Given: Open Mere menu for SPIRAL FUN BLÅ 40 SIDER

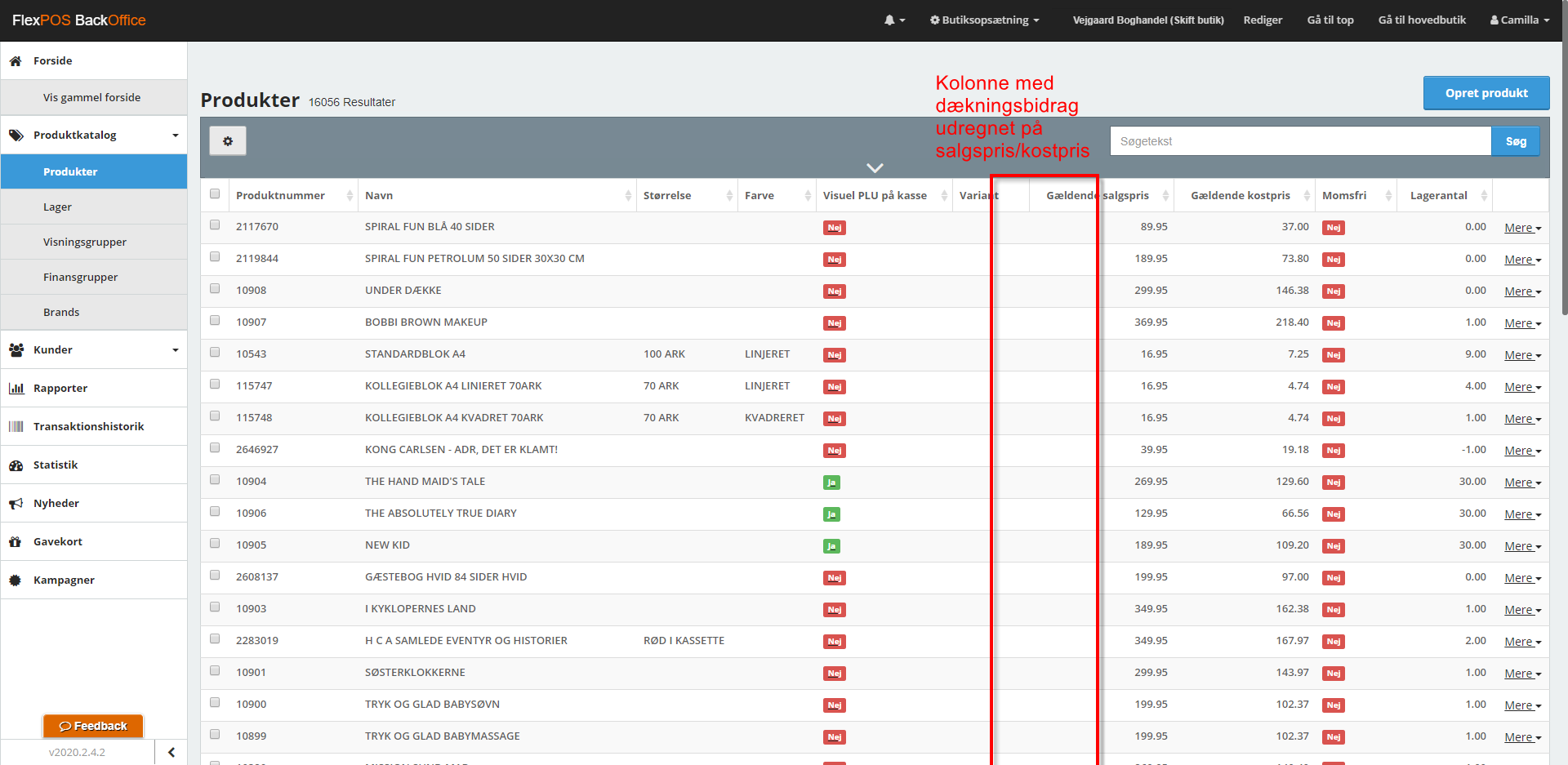Looking at the screenshot, I should pyautogui.click(x=1522, y=228).
